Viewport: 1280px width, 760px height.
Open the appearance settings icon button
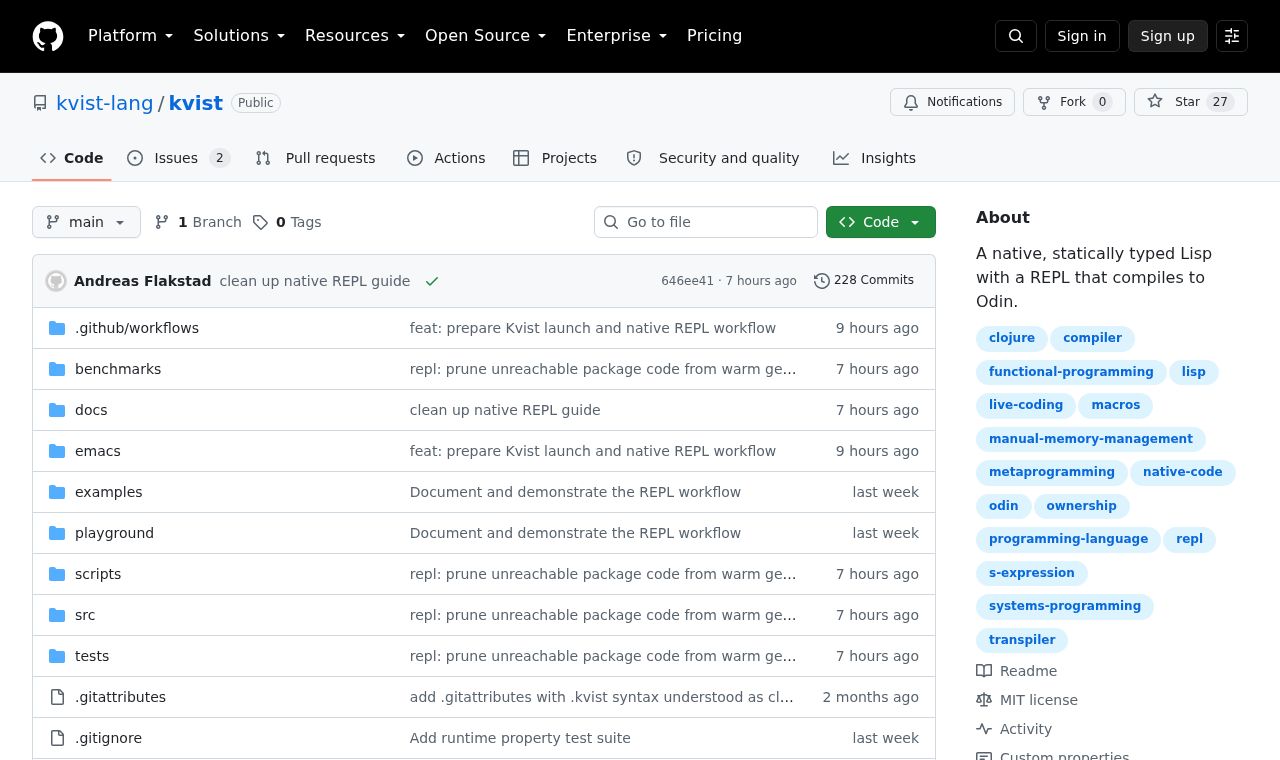pyautogui.click(x=1232, y=36)
